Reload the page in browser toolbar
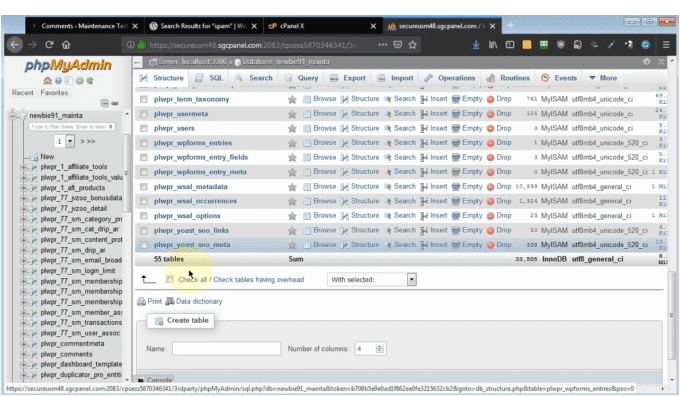Image resolution: width=680 pixels, height=396 pixels. [x=49, y=45]
